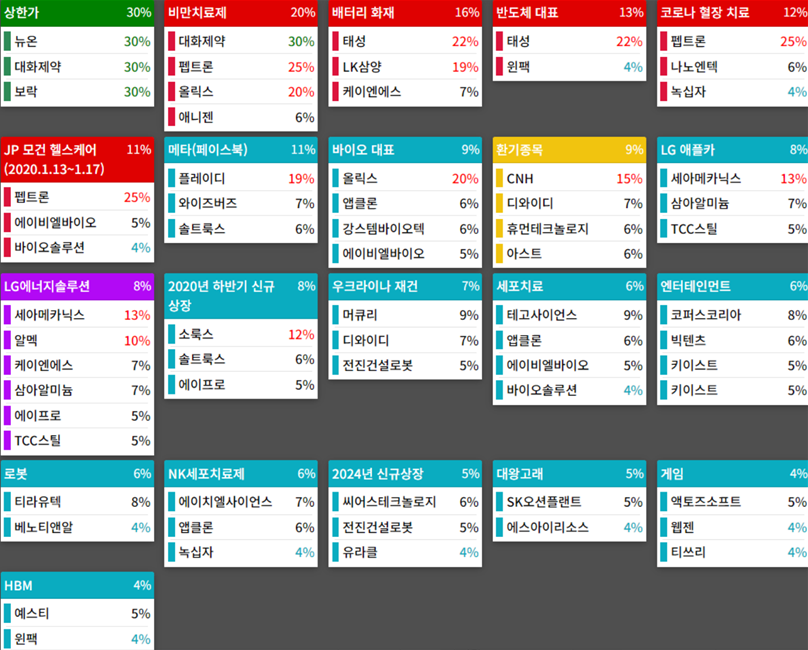
Task: Click 보락 stock row
Action: pos(77,92)
